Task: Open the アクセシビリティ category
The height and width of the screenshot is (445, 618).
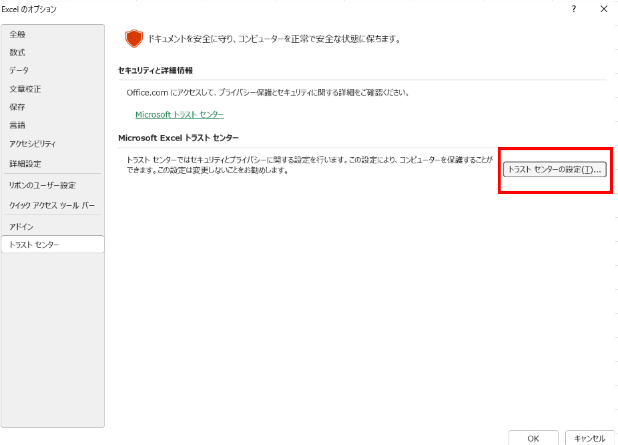Action: pos(52,144)
